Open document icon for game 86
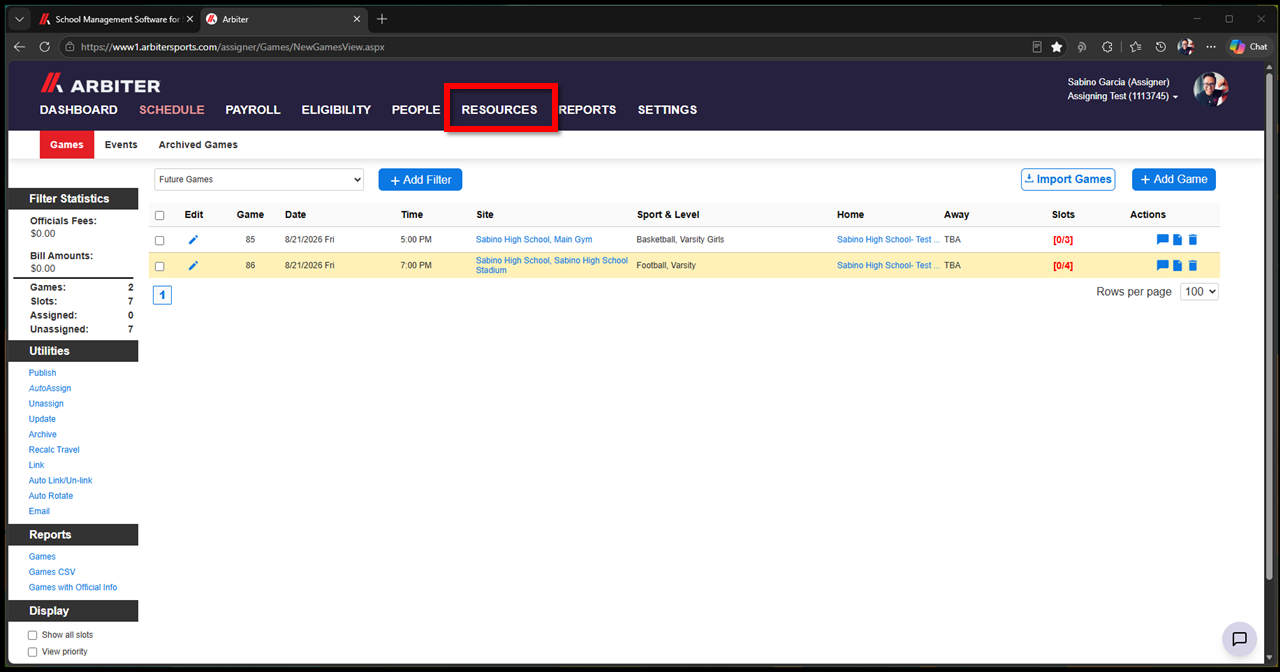The image size is (1280, 672). 1178,265
